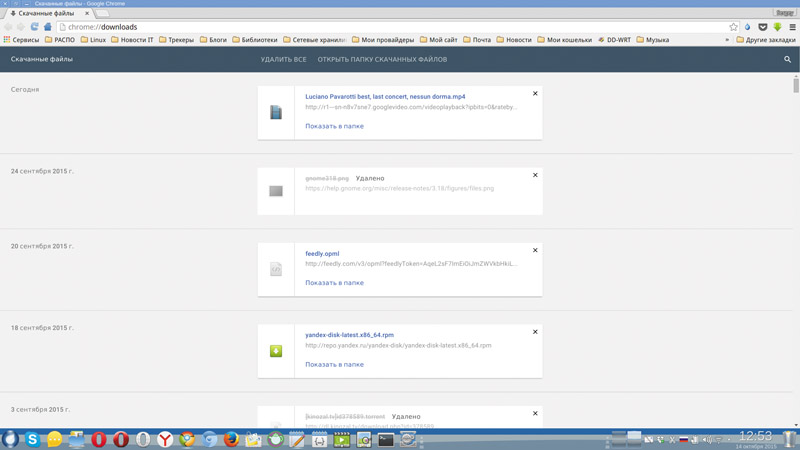Remove feedly.opml entry from the list

click(535, 250)
